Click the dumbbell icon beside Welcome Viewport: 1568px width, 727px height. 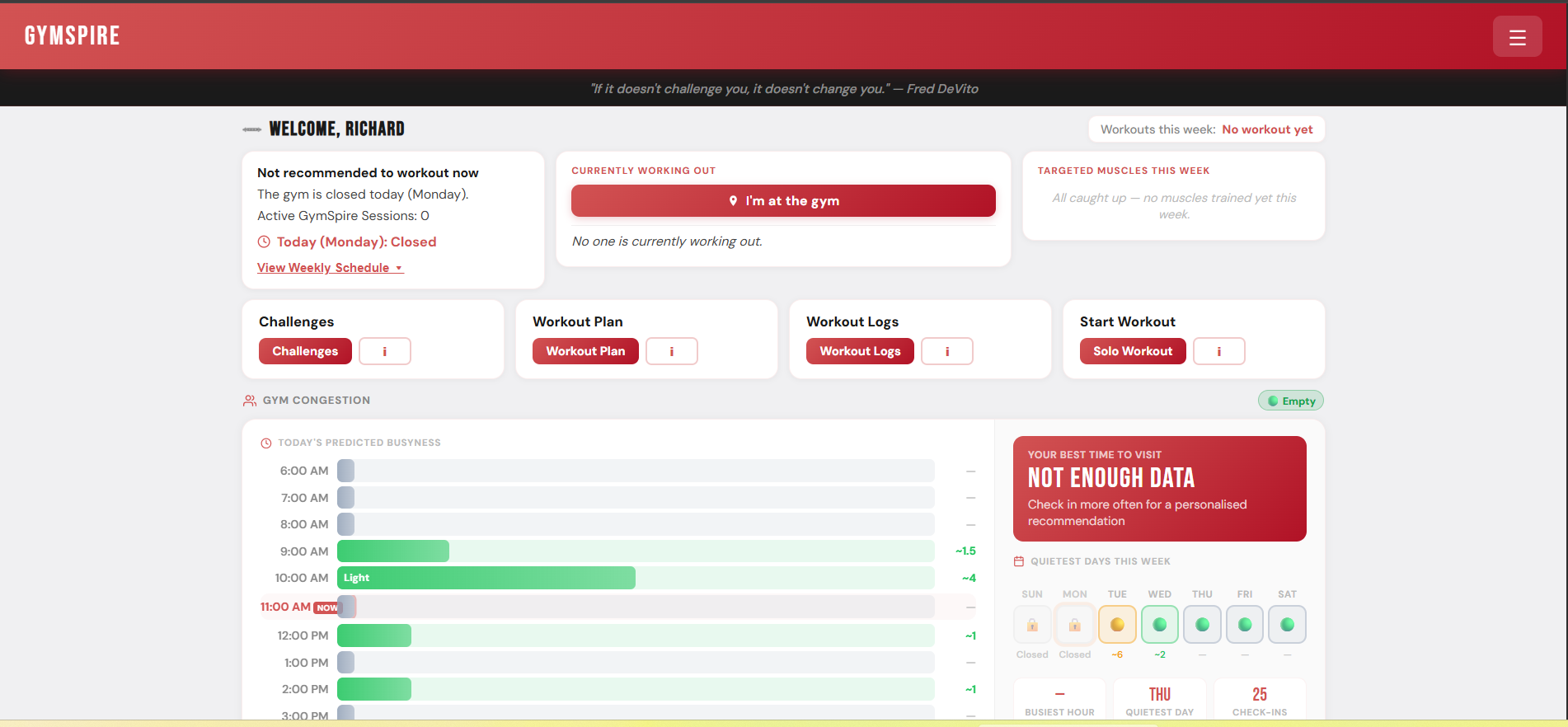coord(251,129)
